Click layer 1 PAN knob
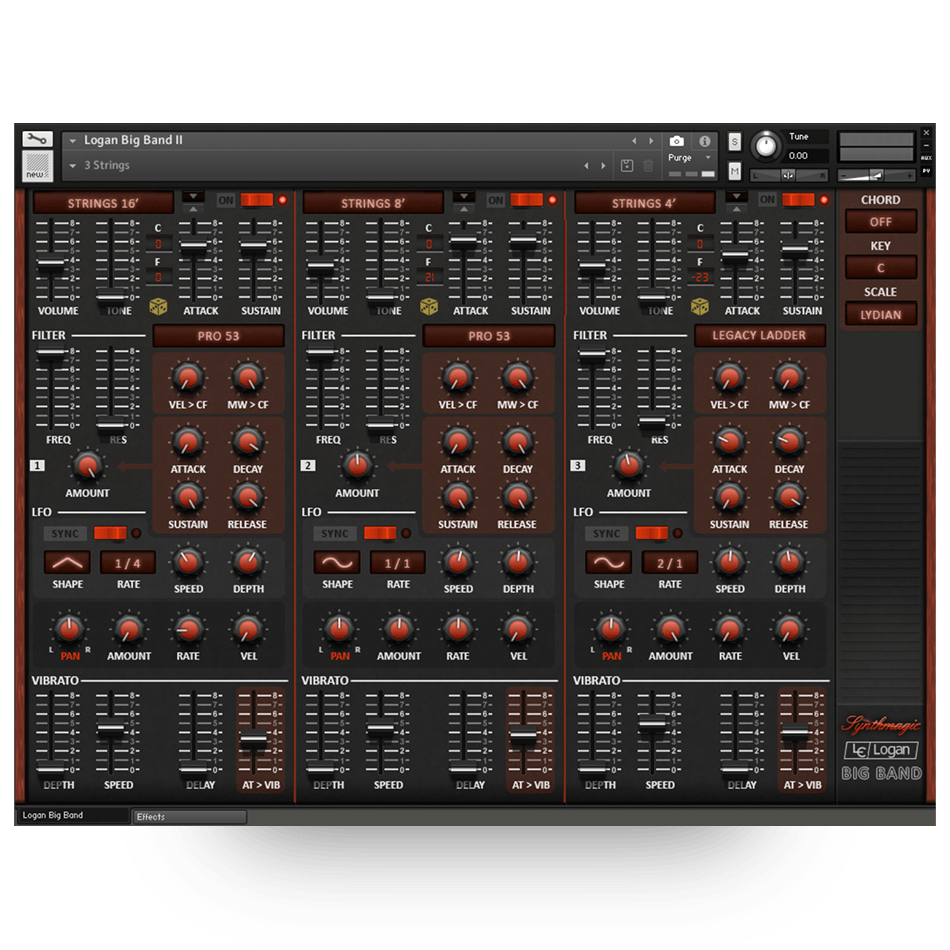950x950 pixels. [x=70, y=629]
